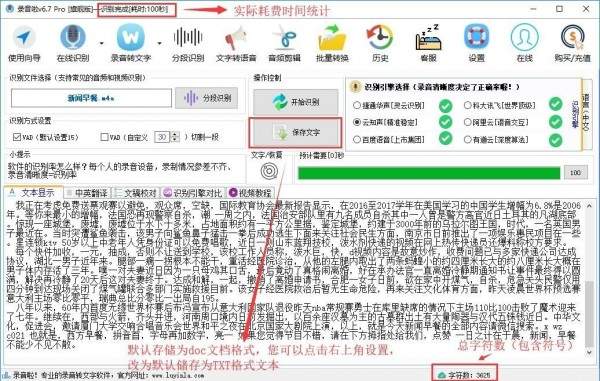The image size is (600, 381).
Task: Click the scrollbar up arrow
Action: 589,206
